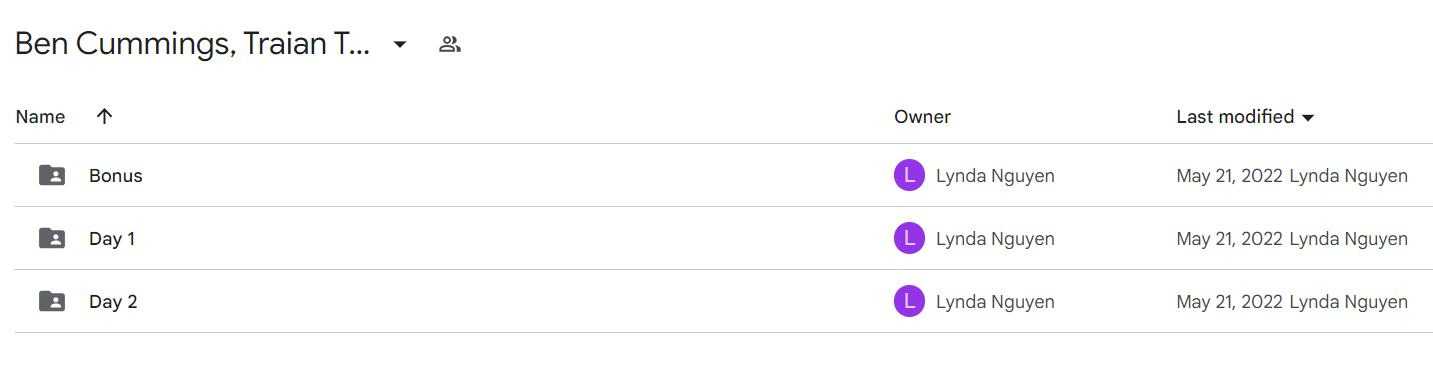Viewport: 1433px width, 384px height.
Task: Click the Last modified header label
Action: (x=1235, y=117)
